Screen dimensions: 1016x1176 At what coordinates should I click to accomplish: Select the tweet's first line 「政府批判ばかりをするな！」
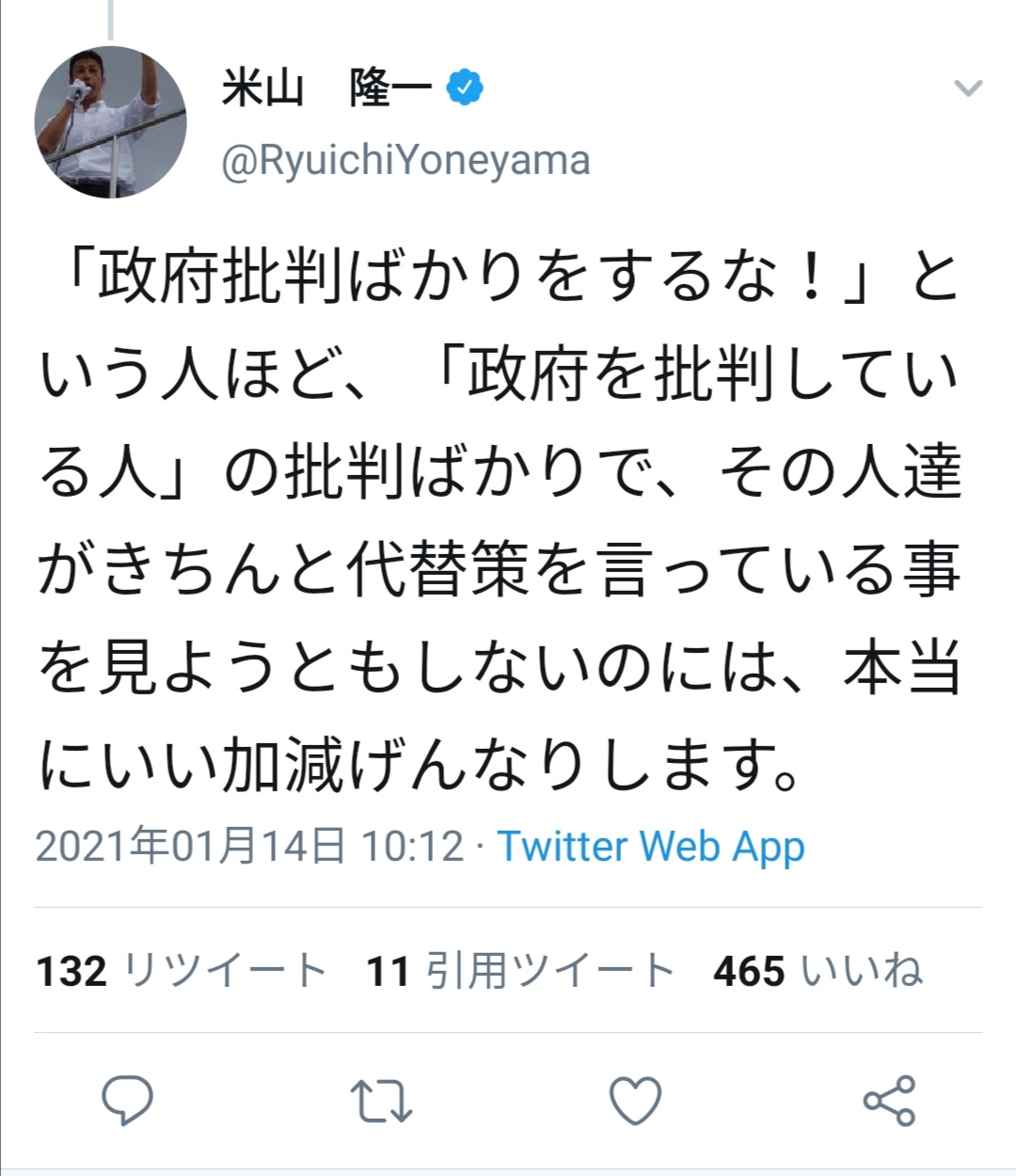468,278
